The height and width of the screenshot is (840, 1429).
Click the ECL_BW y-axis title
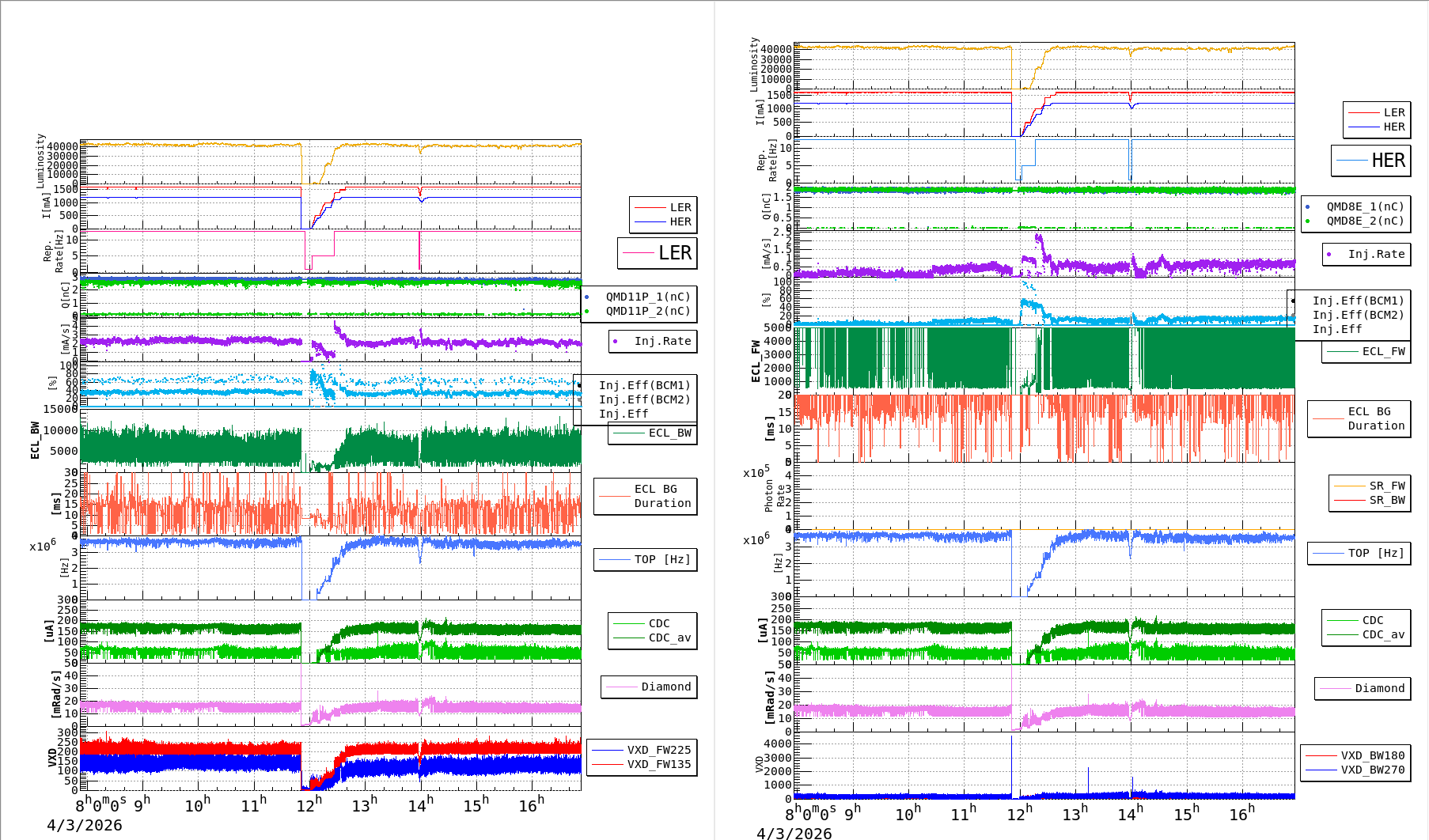(x=35, y=440)
